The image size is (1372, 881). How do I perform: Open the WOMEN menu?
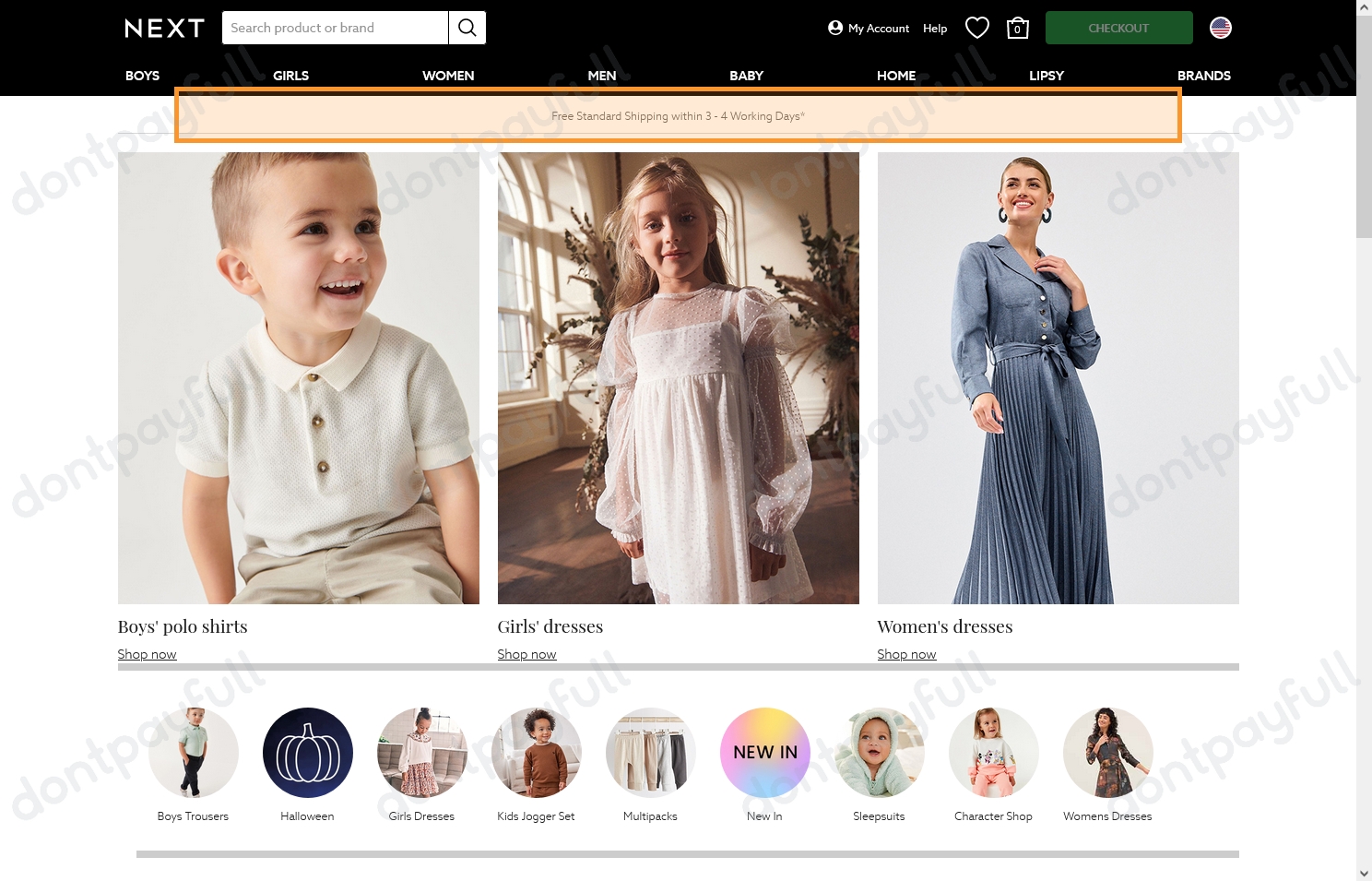448,76
